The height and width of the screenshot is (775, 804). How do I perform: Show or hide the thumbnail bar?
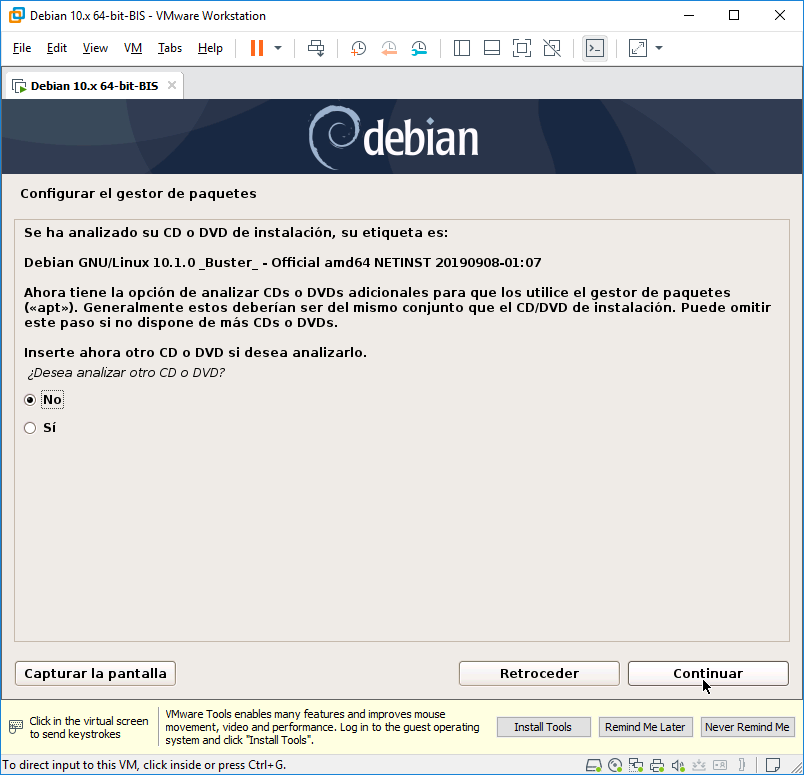[492, 48]
